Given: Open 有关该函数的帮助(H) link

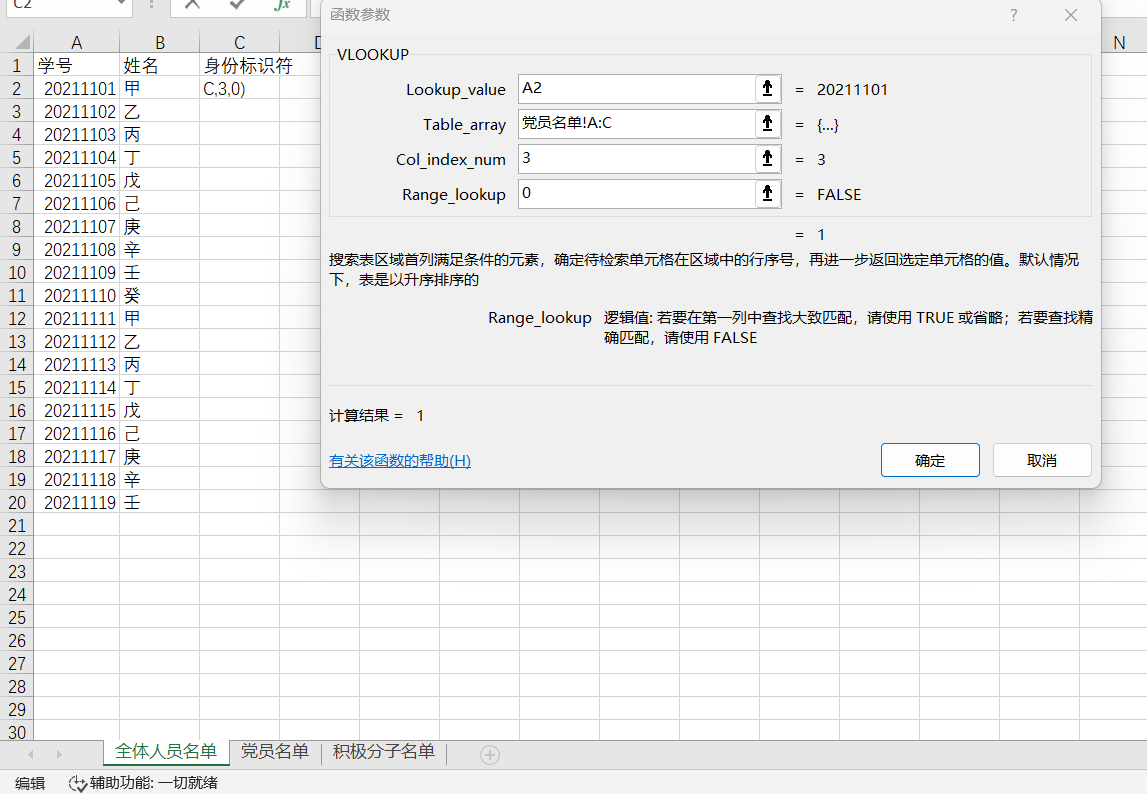Looking at the screenshot, I should [399, 461].
